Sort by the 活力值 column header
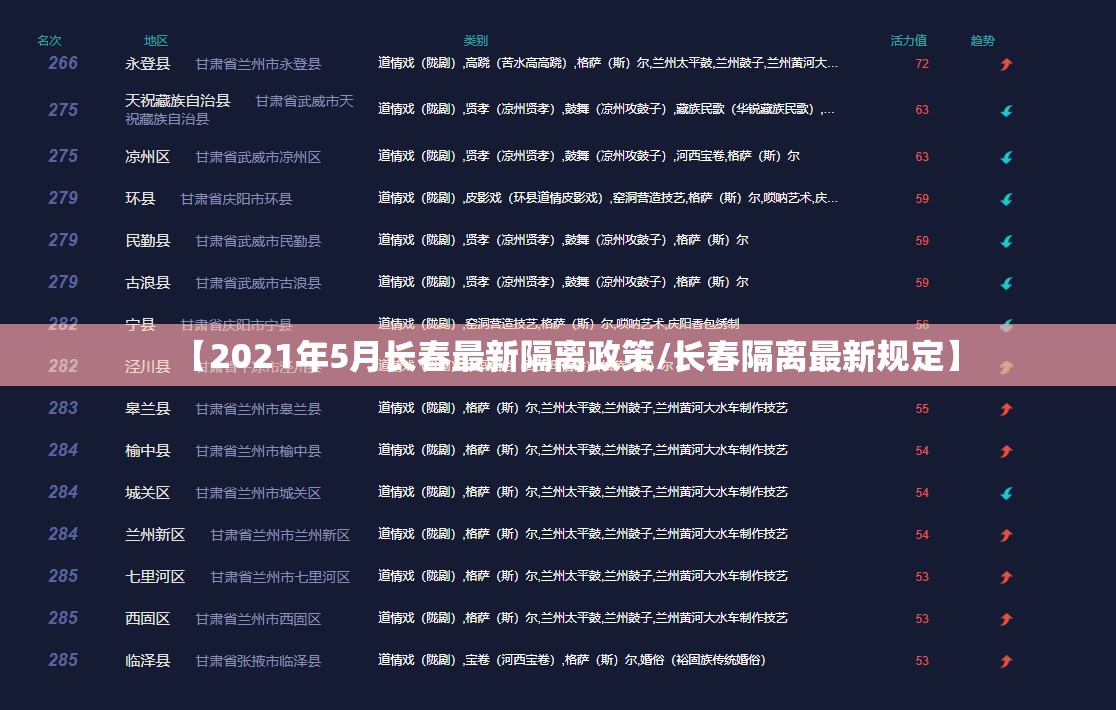 click(x=908, y=41)
